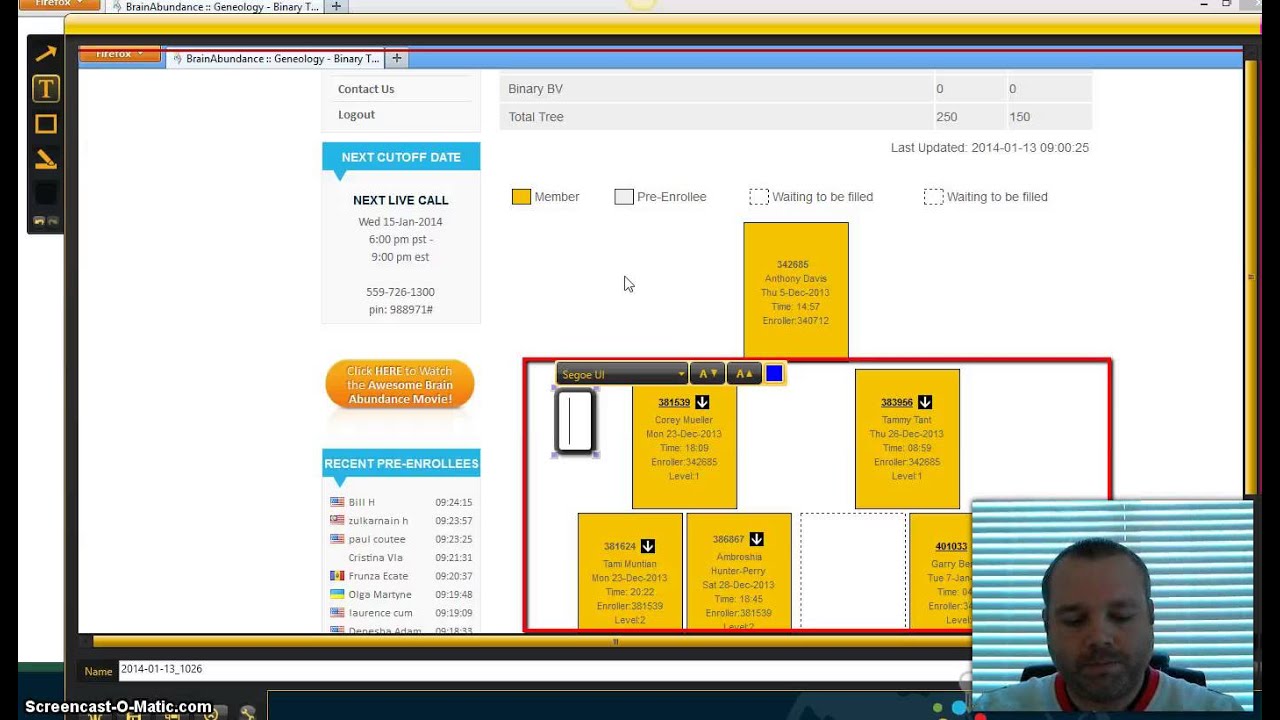Viewport: 1280px width, 720px height.
Task: Open the inner Firefox menu button
Action: (x=120, y=54)
